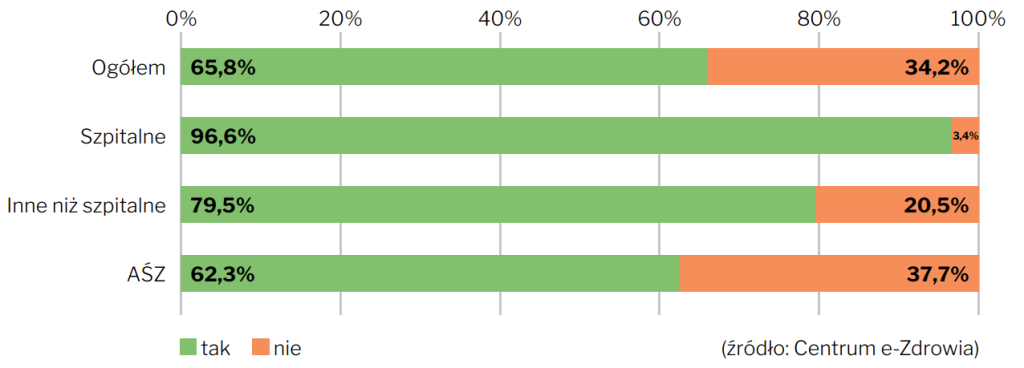The width and height of the screenshot is (1024, 368).
Task: Click the top axis 40% label
Action: point(499,19)
